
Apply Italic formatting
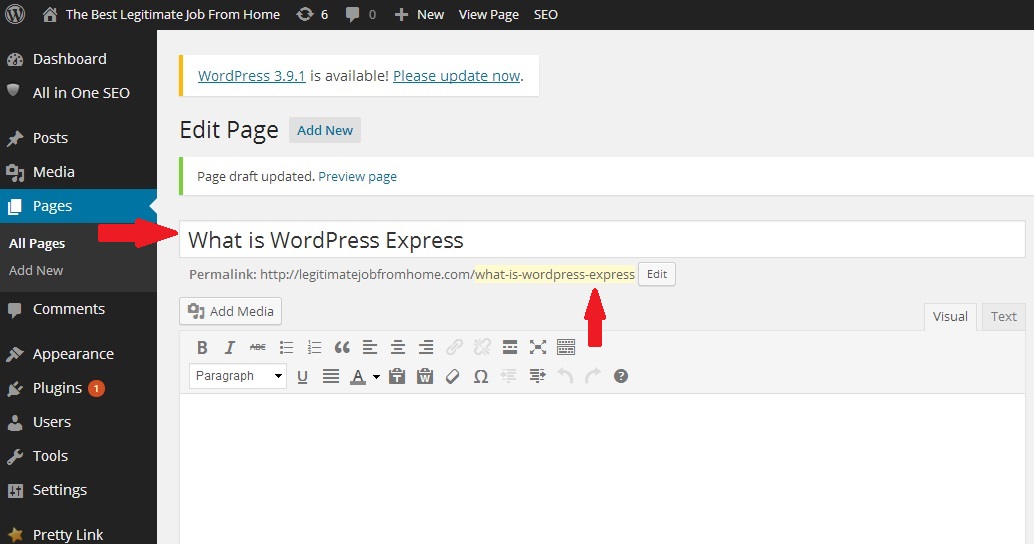click(x=229, y=348)
